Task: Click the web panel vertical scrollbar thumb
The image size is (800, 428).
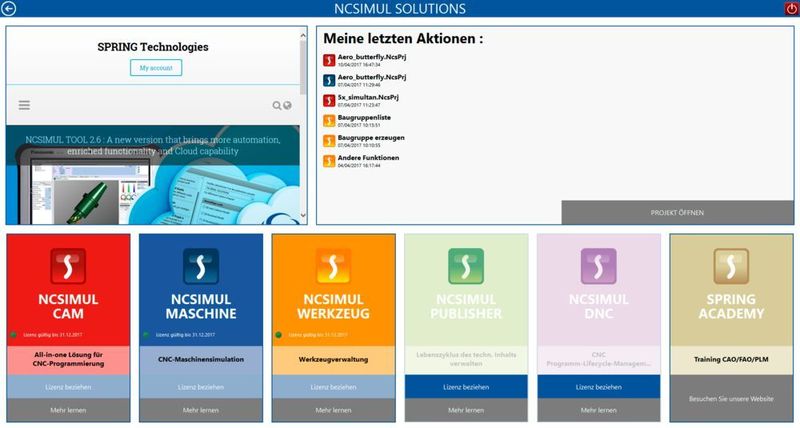Action: tap(303, 67)
